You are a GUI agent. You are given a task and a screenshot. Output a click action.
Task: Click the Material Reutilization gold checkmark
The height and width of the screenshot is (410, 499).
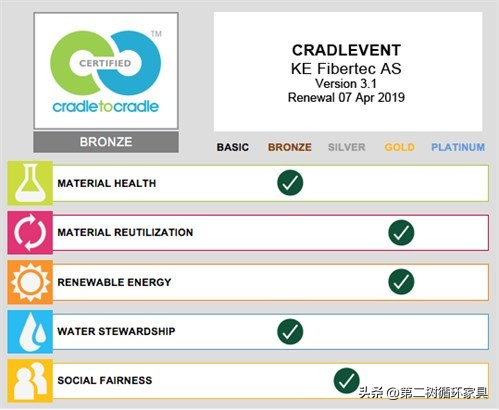point(401,233)
